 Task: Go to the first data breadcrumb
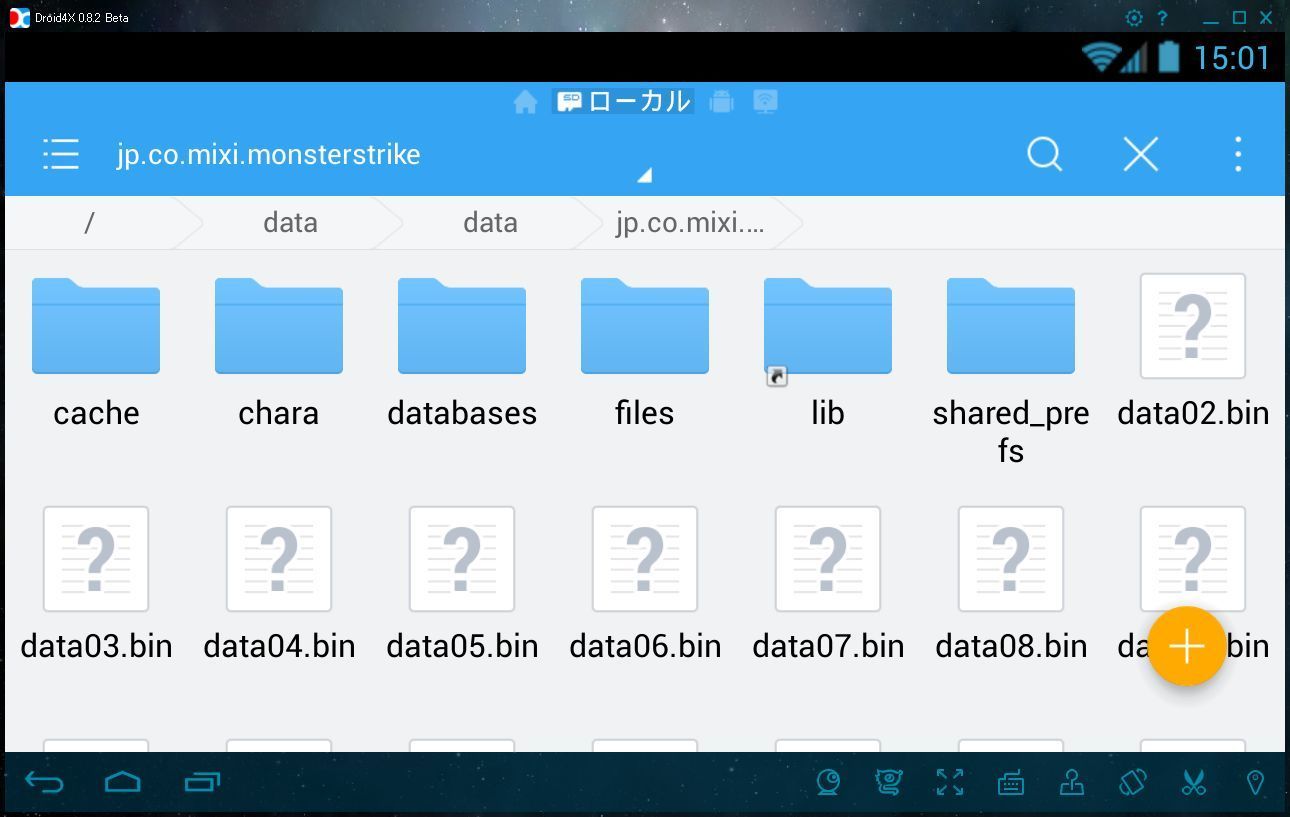(290, 222)
